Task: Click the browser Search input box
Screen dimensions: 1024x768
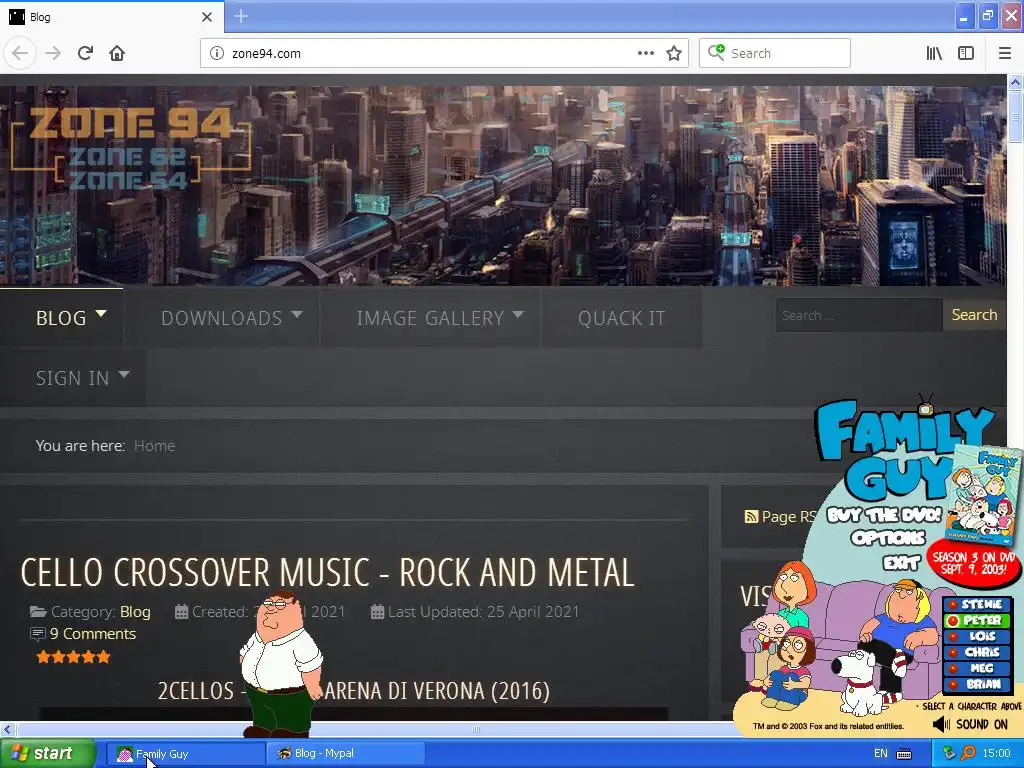Action: click(x=775, y=53)
